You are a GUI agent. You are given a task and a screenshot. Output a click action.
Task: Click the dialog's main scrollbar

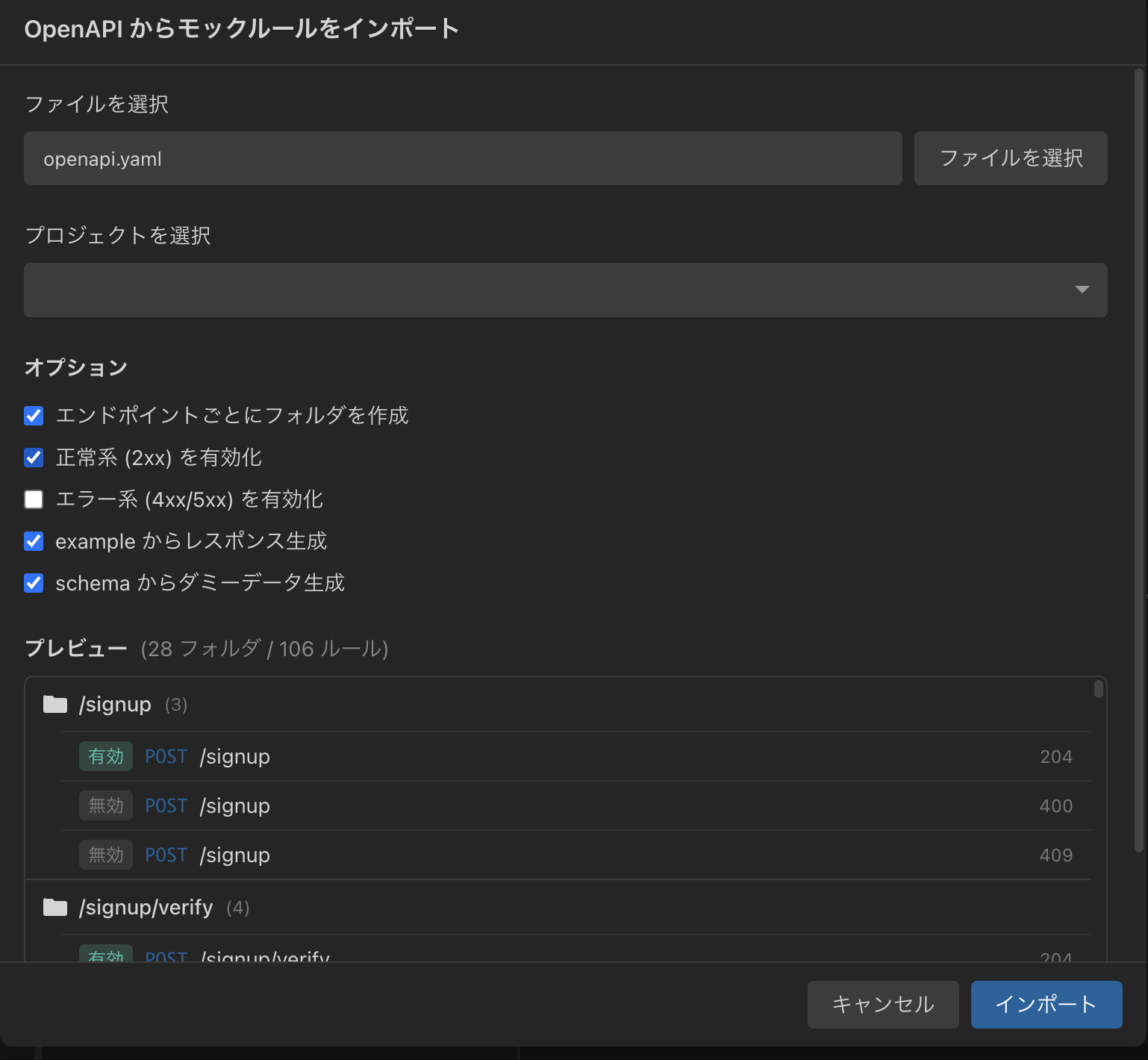1139,460
